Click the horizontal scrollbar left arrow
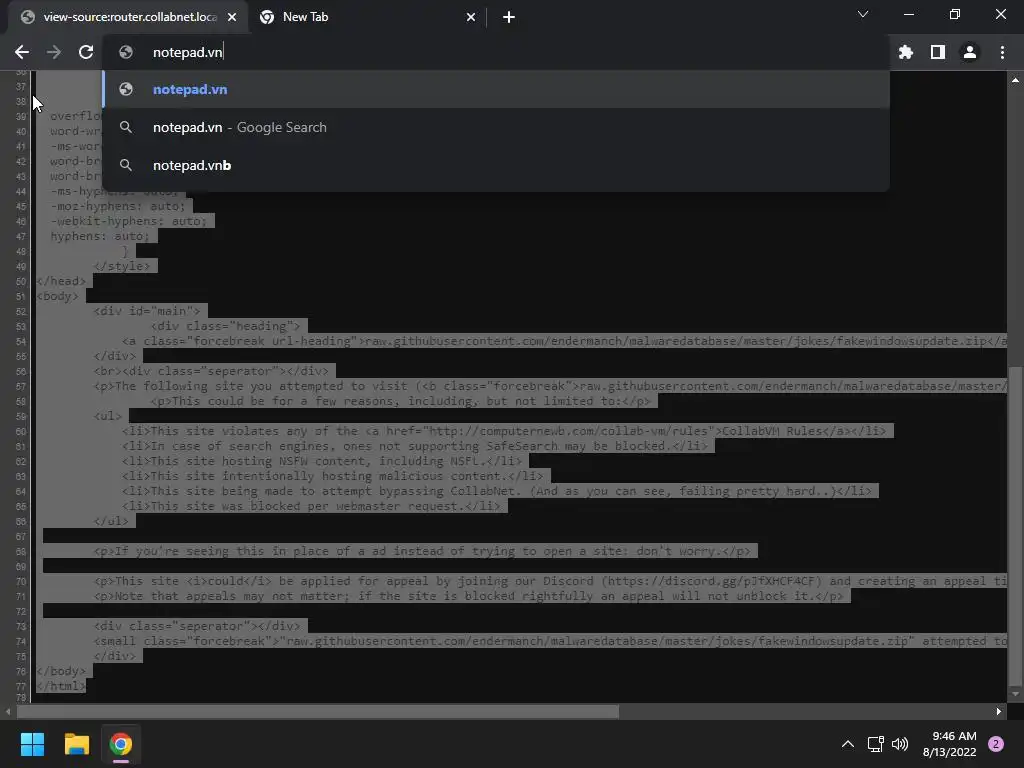This screenshot has width=1024, height=768. coord(7,711)
